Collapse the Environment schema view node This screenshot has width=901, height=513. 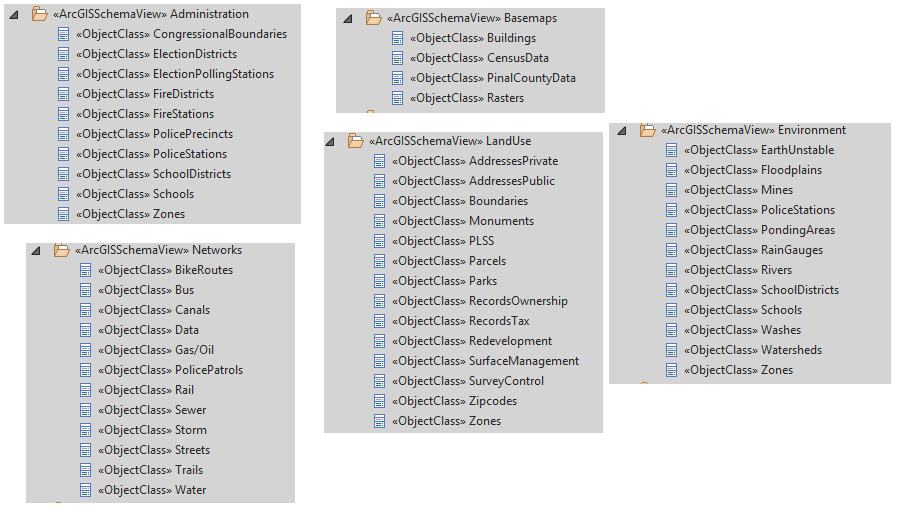(x=622, y=131)
